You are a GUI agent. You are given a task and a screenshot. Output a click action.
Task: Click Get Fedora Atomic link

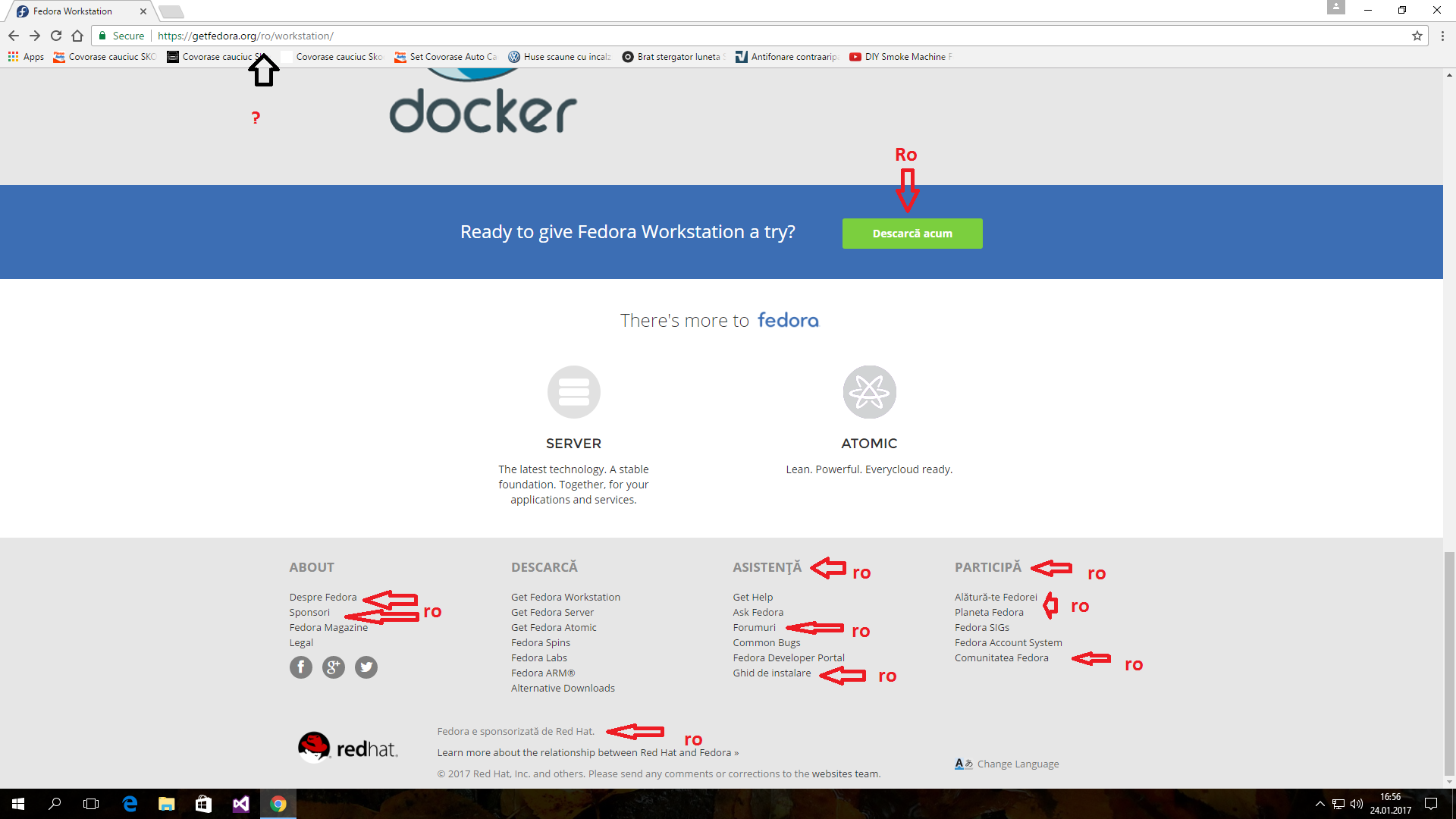point(554,628)
